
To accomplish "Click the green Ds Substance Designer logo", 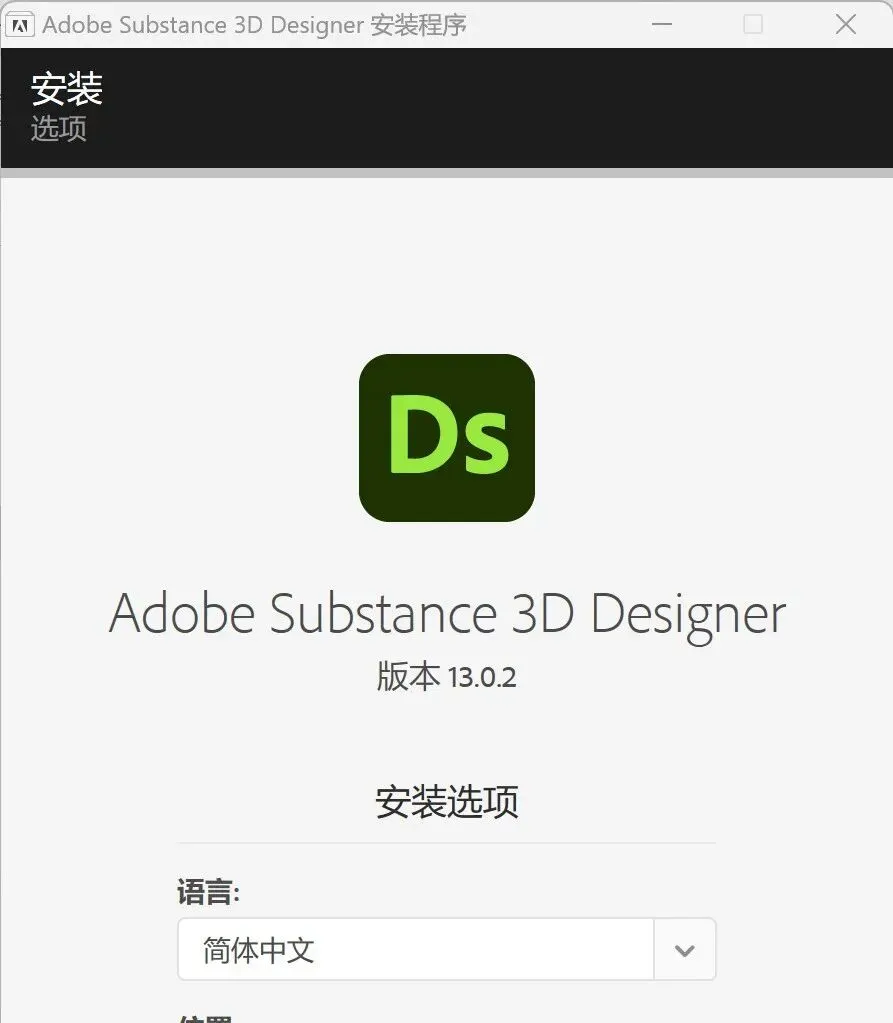I will [x=447, y=438].
